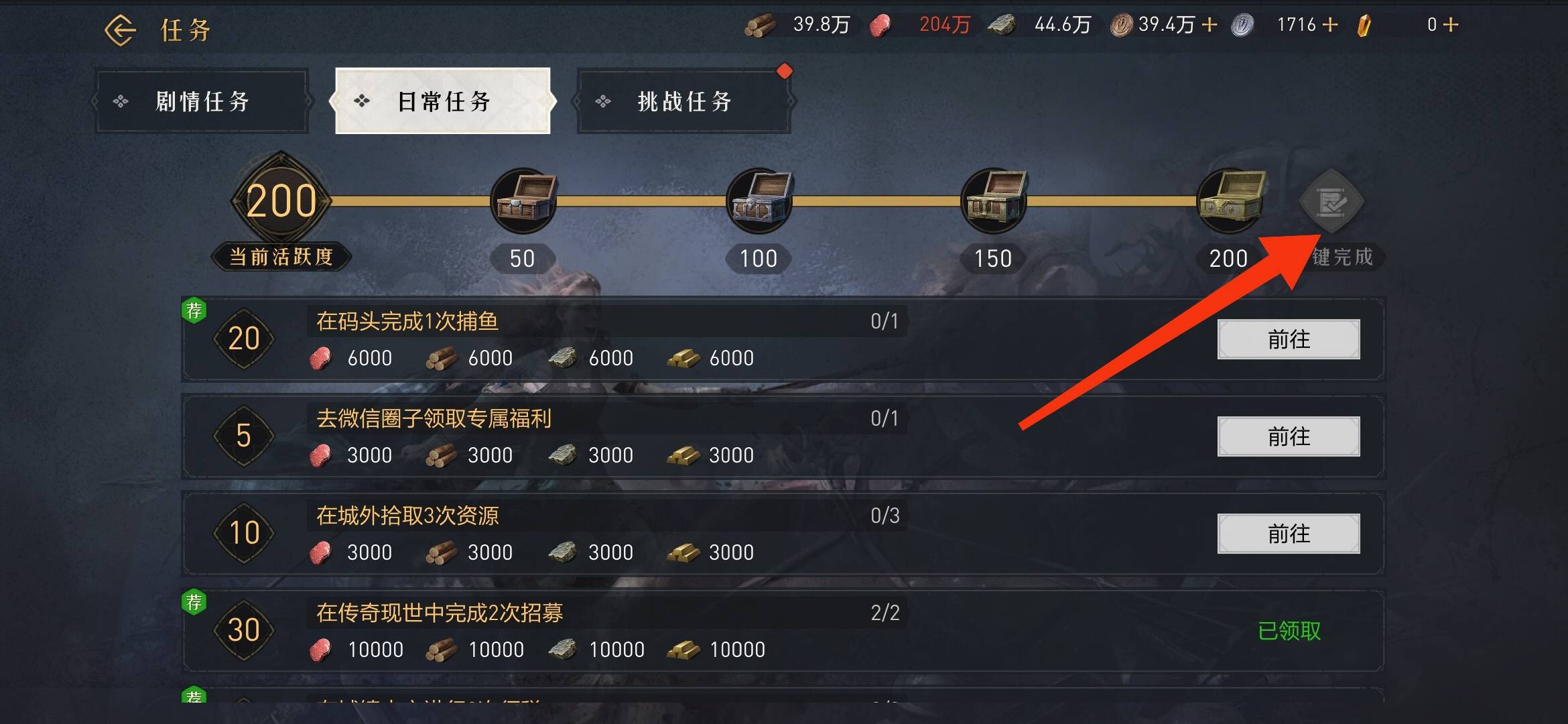Open the 100 activity silver chest
The image size is (1568, 724).
point(759,200)
